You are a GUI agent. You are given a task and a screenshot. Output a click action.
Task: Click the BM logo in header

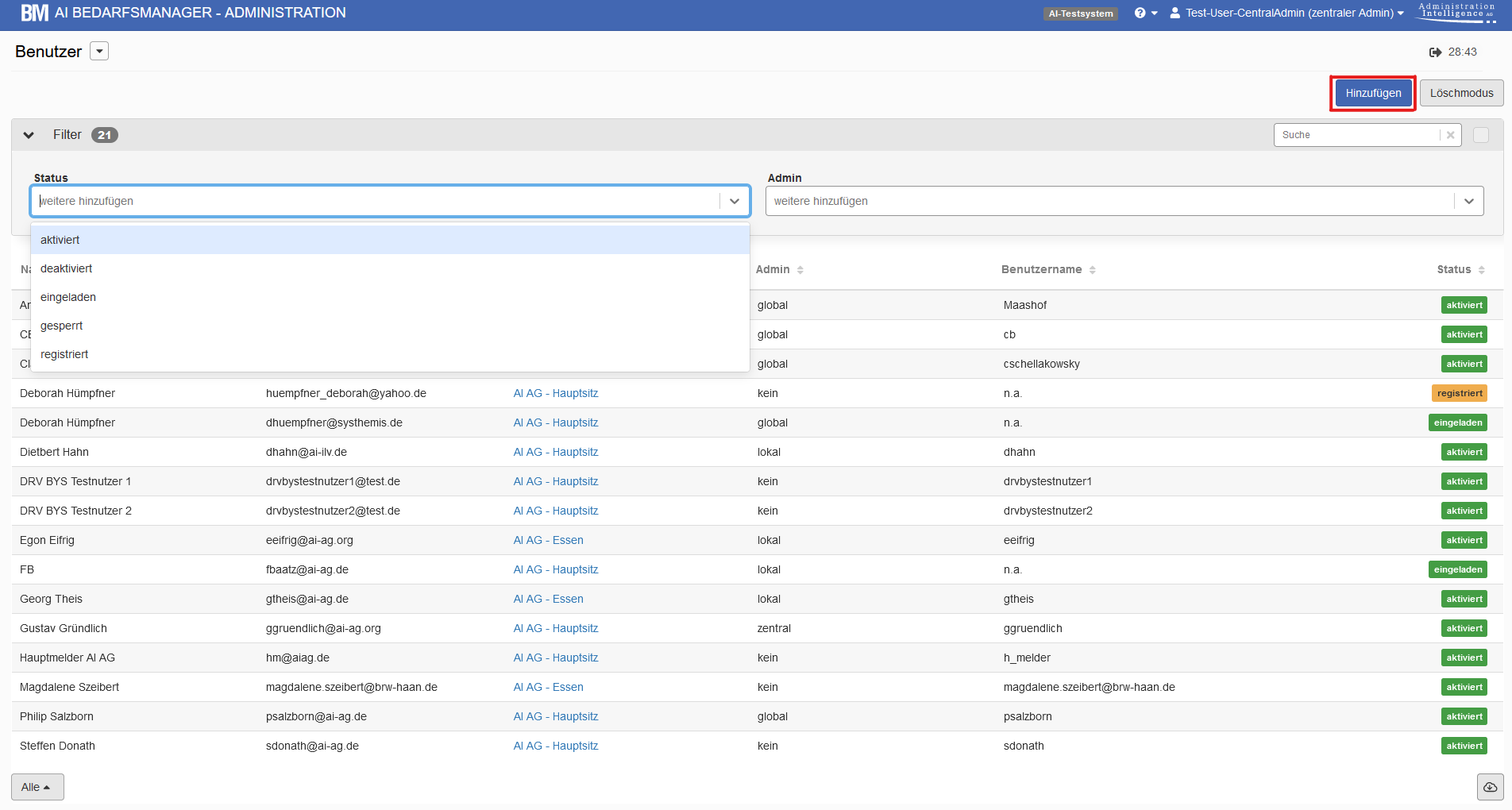34,13
